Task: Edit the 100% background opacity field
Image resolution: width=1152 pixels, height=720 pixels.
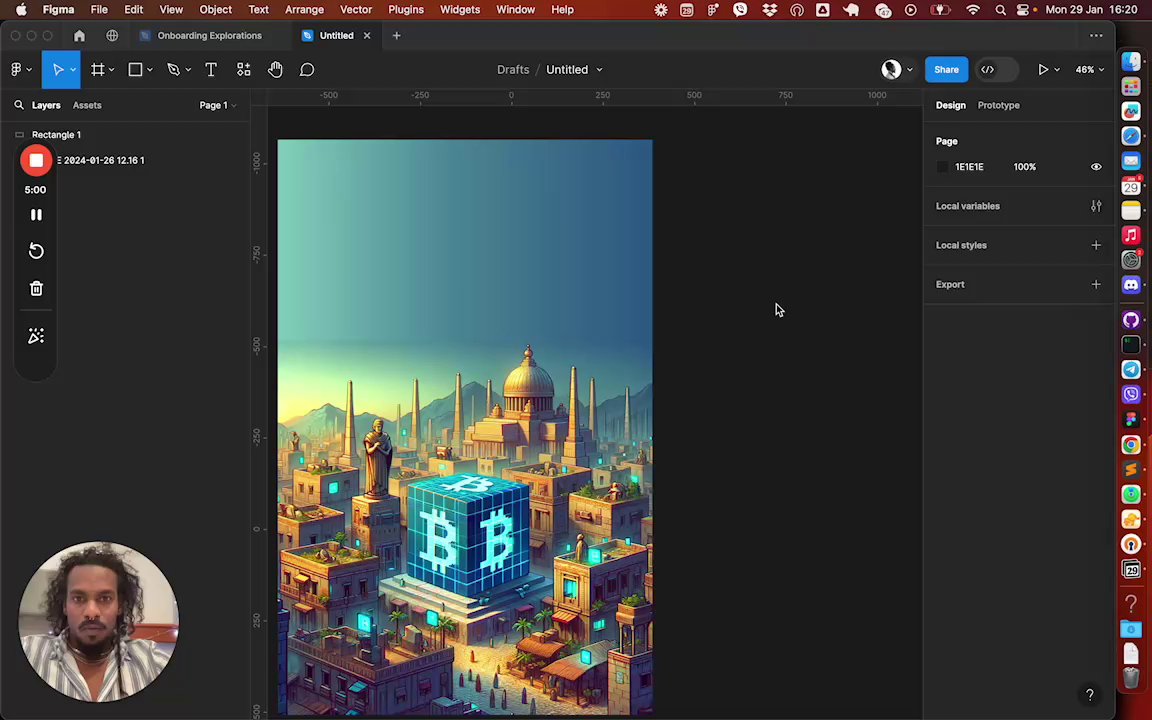Action: 1024,167
